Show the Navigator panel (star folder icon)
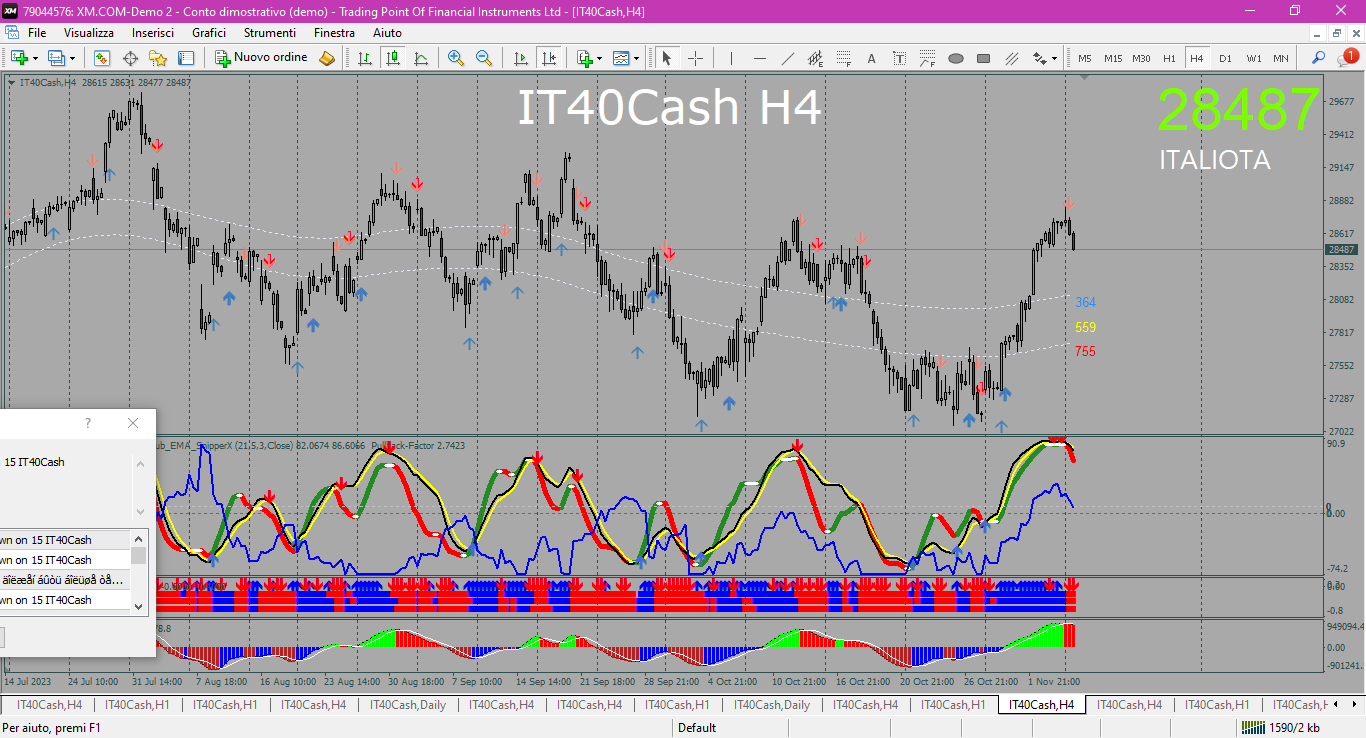The width and height of the screenshot is (1366, 738). pyautogui.click(x=158, y=58)
